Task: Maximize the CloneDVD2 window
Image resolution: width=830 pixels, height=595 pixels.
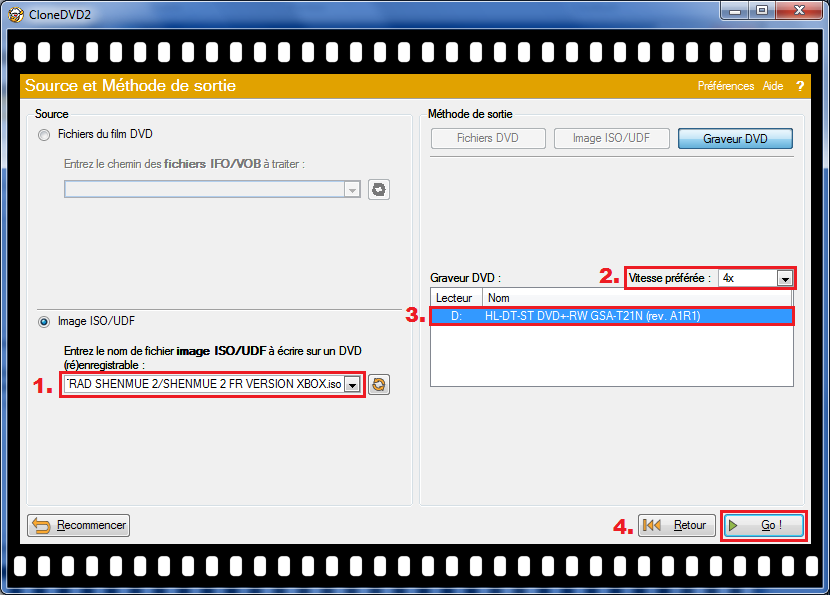Action: pyautogui.click(x=762, y=11)
